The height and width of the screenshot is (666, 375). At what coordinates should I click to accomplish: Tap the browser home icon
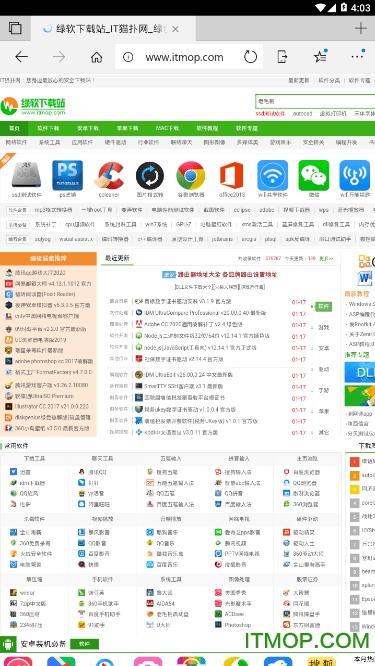click(x=97, y=57)
